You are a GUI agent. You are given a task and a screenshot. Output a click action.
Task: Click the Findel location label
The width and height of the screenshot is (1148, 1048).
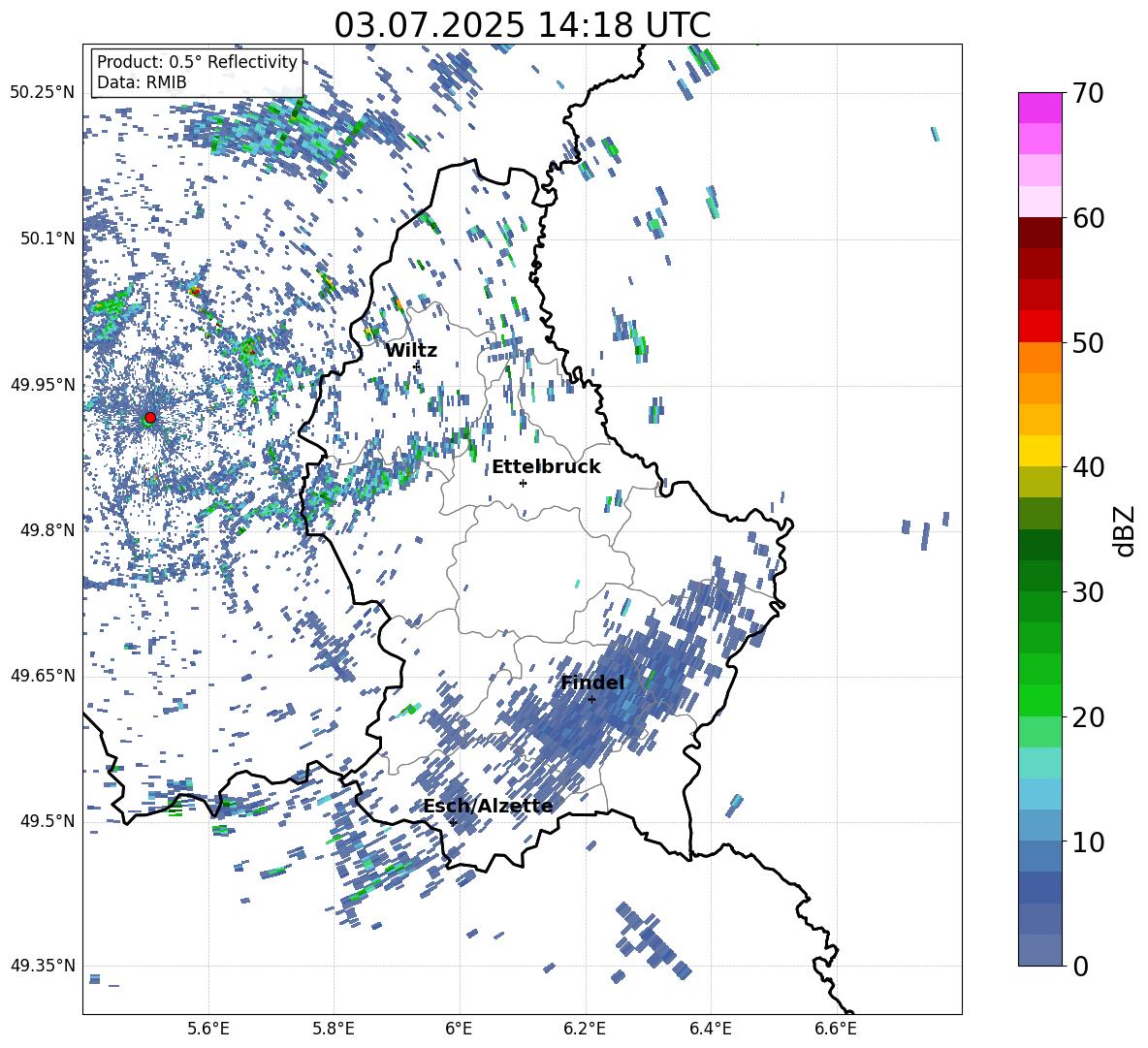click(x=592, y=683)
